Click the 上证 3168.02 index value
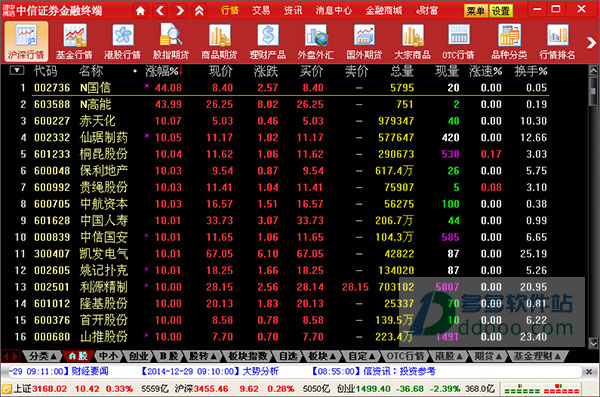This screenshot has width=600, height=397. click(49, 389)
